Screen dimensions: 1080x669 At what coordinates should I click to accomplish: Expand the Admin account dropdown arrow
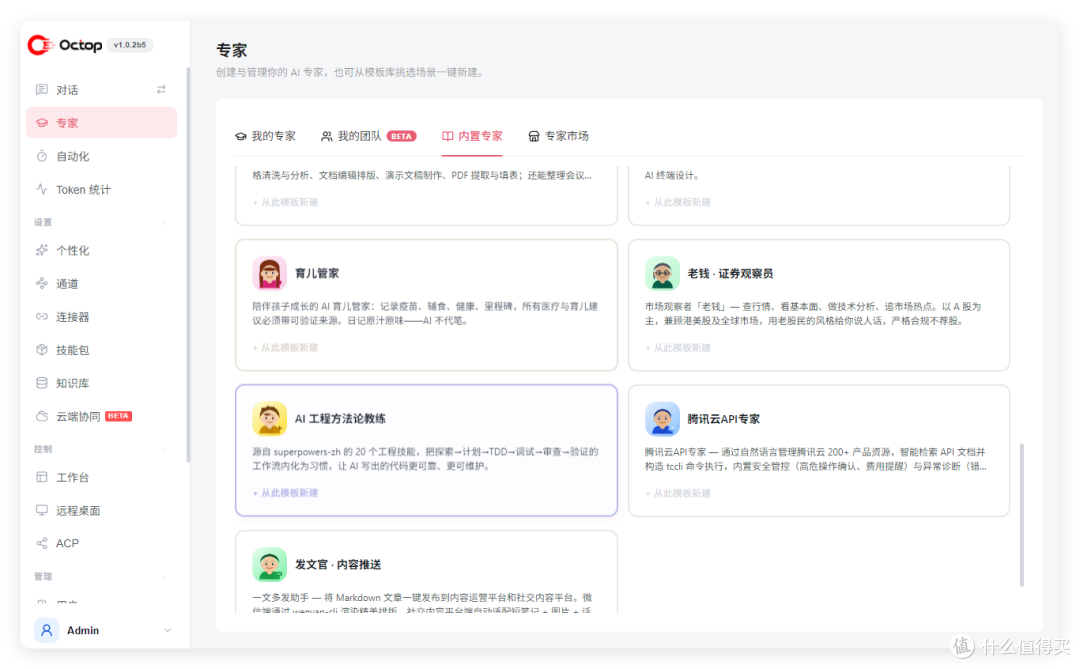[167, 630]
